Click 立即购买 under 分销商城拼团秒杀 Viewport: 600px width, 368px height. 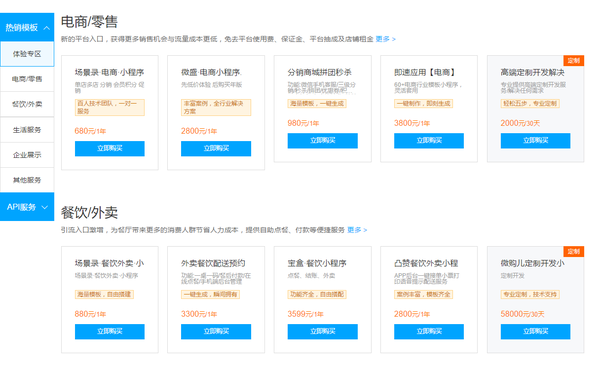pos(323,140)
